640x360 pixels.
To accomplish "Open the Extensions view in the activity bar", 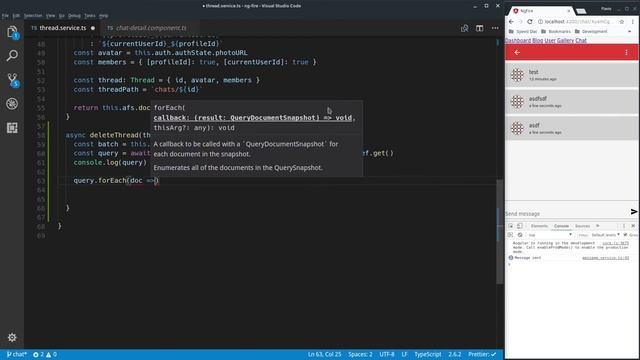I will (x=12, y=128).
